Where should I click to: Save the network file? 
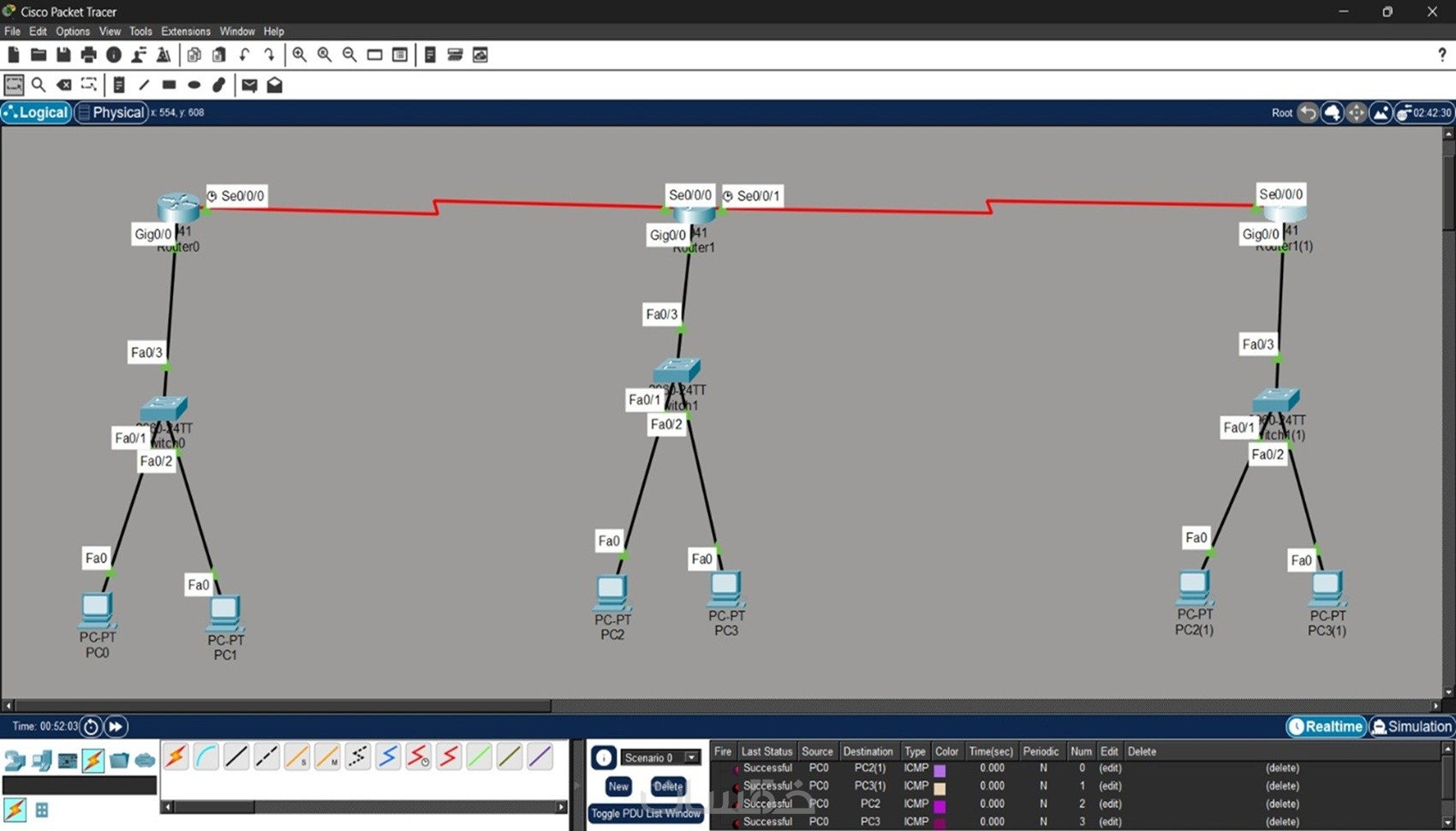(x=63, y=55)
